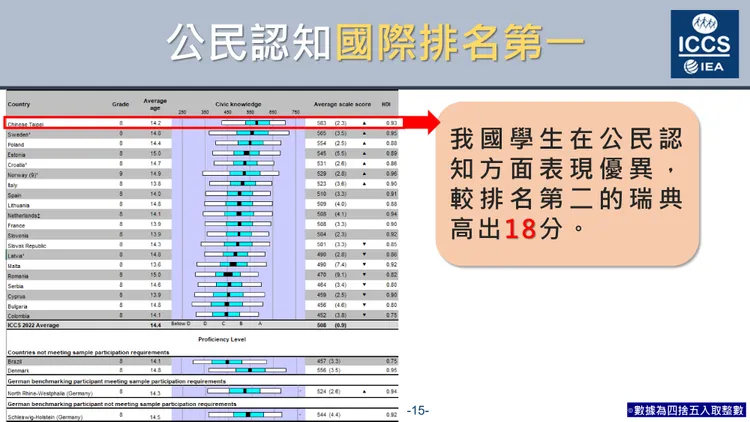Click the Schleswig-Holstein (Germany) label
This screenshot has width=750, height=422.
point(45,417)
